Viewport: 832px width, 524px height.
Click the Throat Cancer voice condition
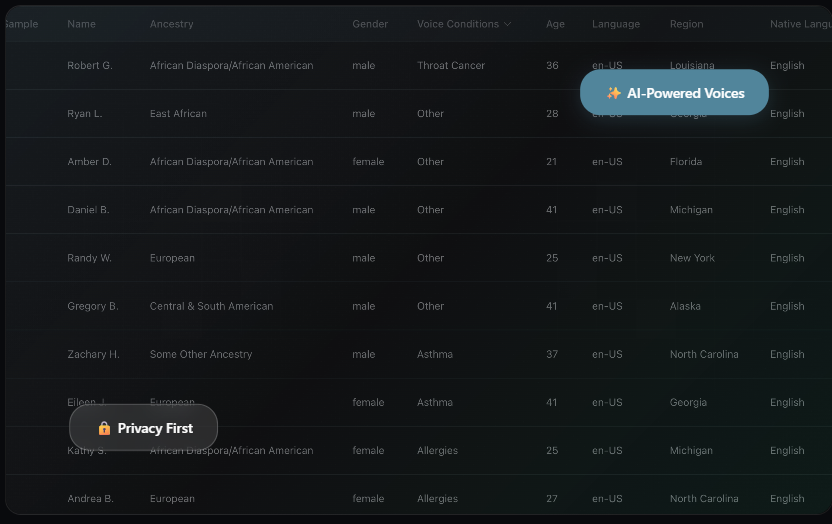[450, 65]
